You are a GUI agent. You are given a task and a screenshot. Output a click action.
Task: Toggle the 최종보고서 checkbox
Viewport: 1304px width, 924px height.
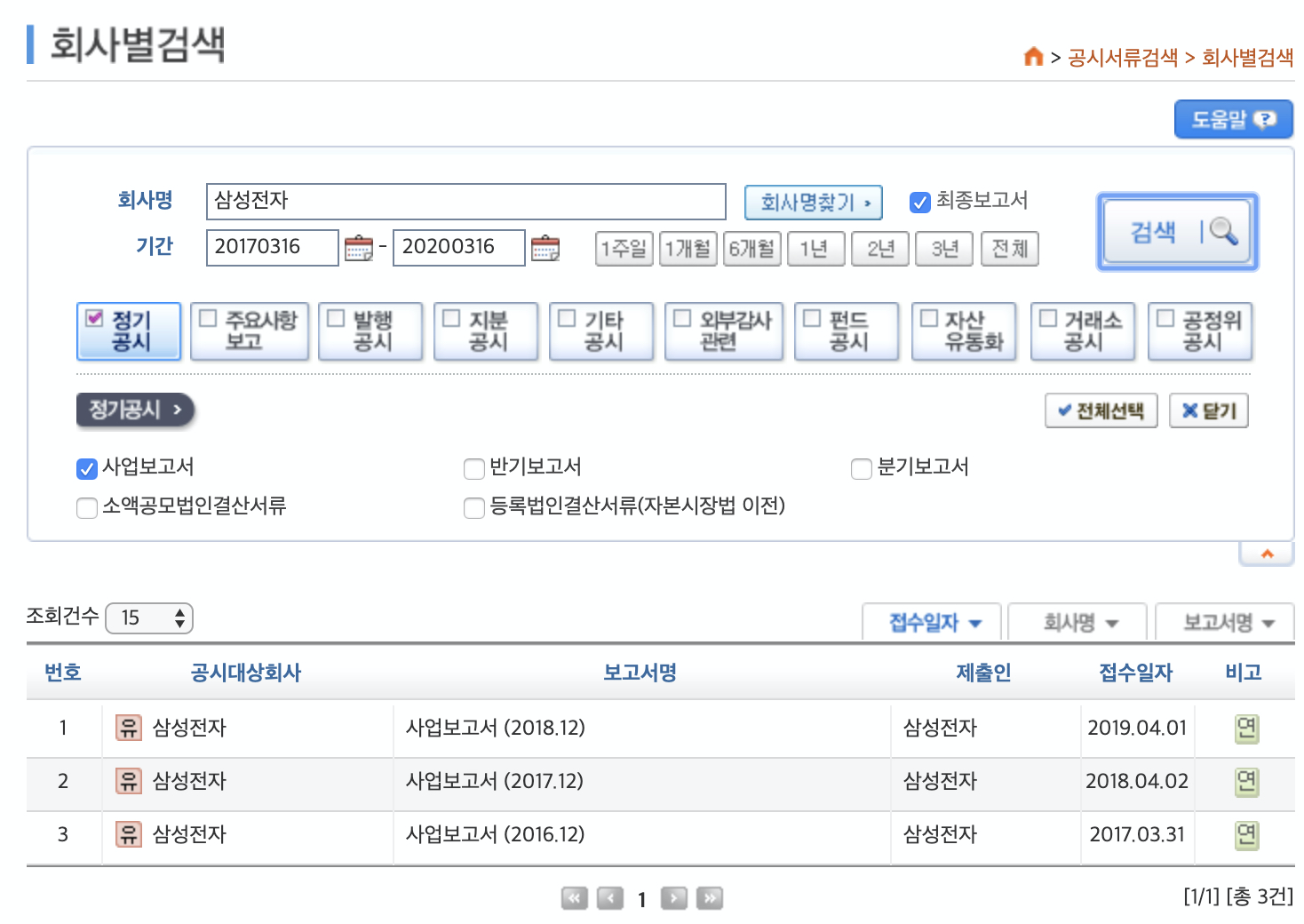tap(920, 202)
